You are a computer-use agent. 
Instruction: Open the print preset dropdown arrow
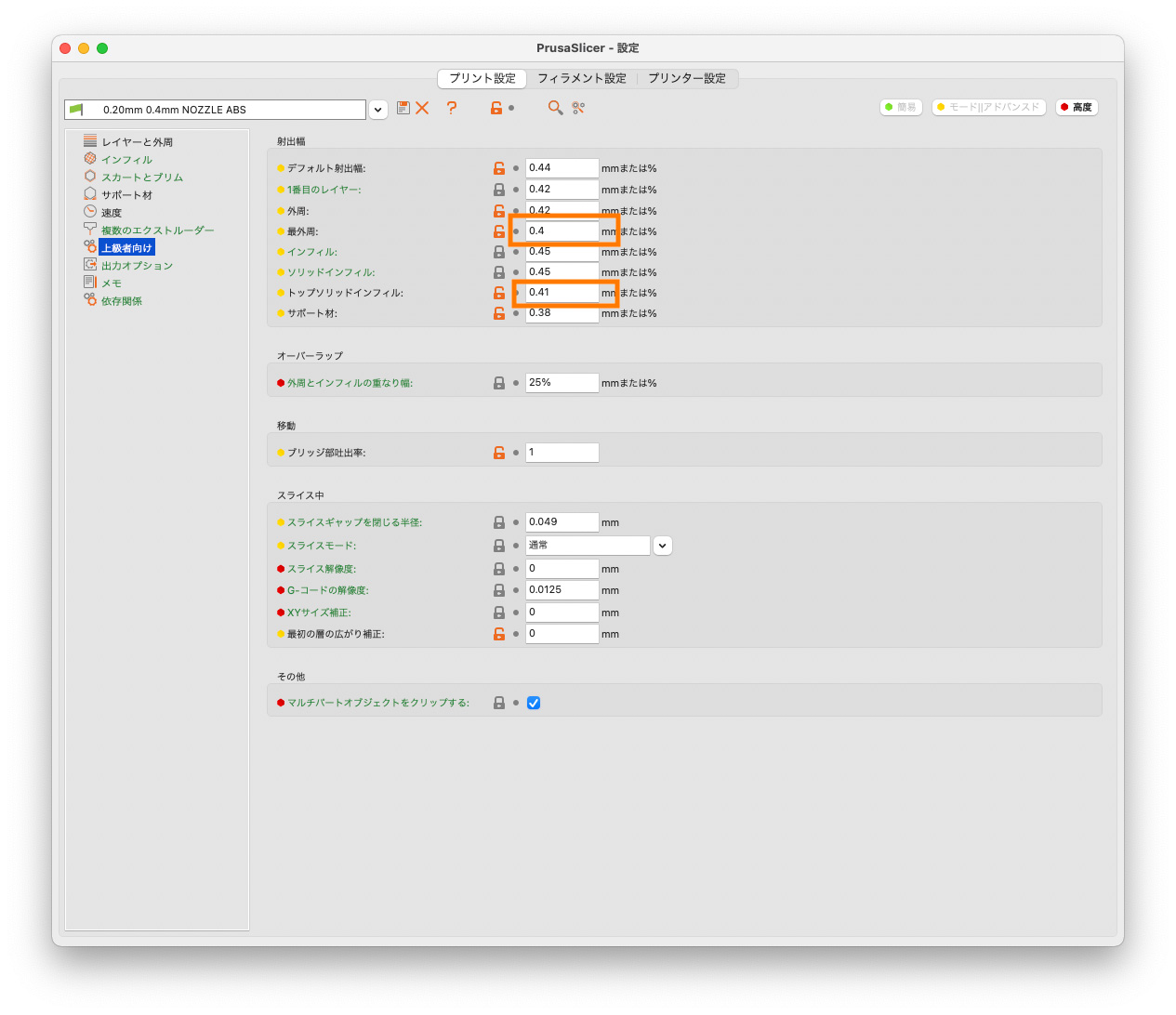point(378,110)
